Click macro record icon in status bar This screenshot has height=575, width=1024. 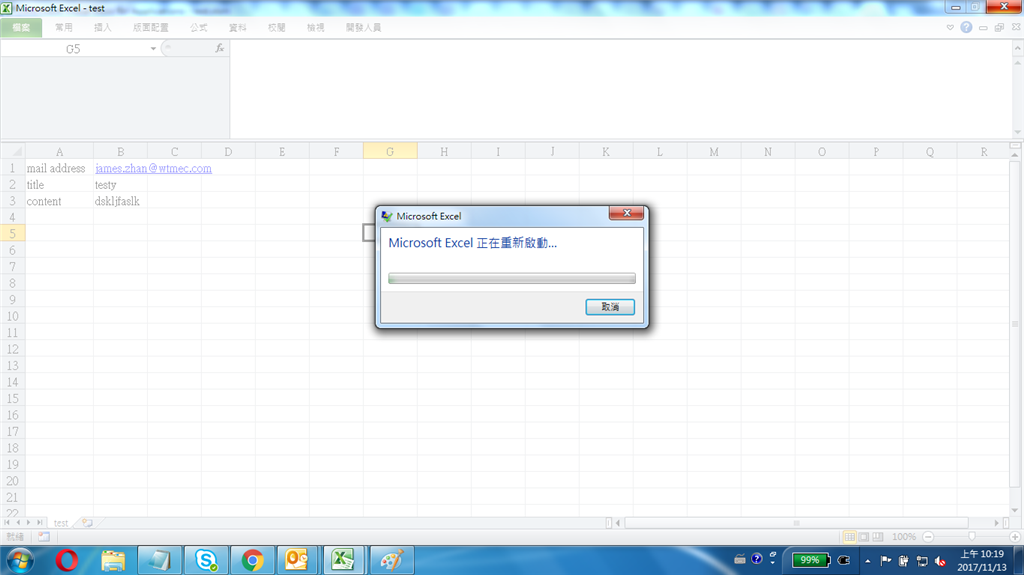click(x=44, y=536)
